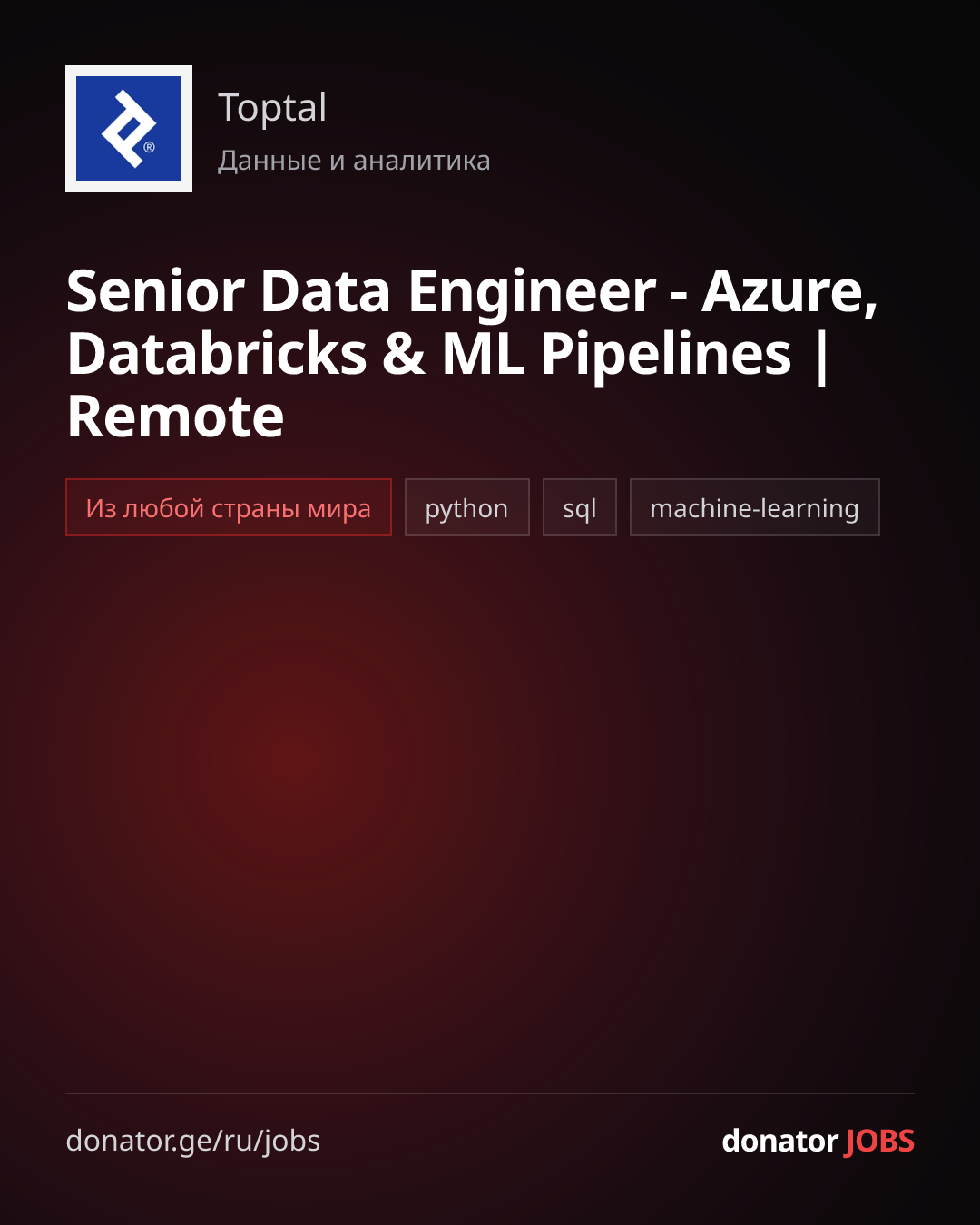Image resolution: width=980 pixels, height=1225 pixels.
Task: Click the blue Toptal logo icon
Action: coord(129,129)
